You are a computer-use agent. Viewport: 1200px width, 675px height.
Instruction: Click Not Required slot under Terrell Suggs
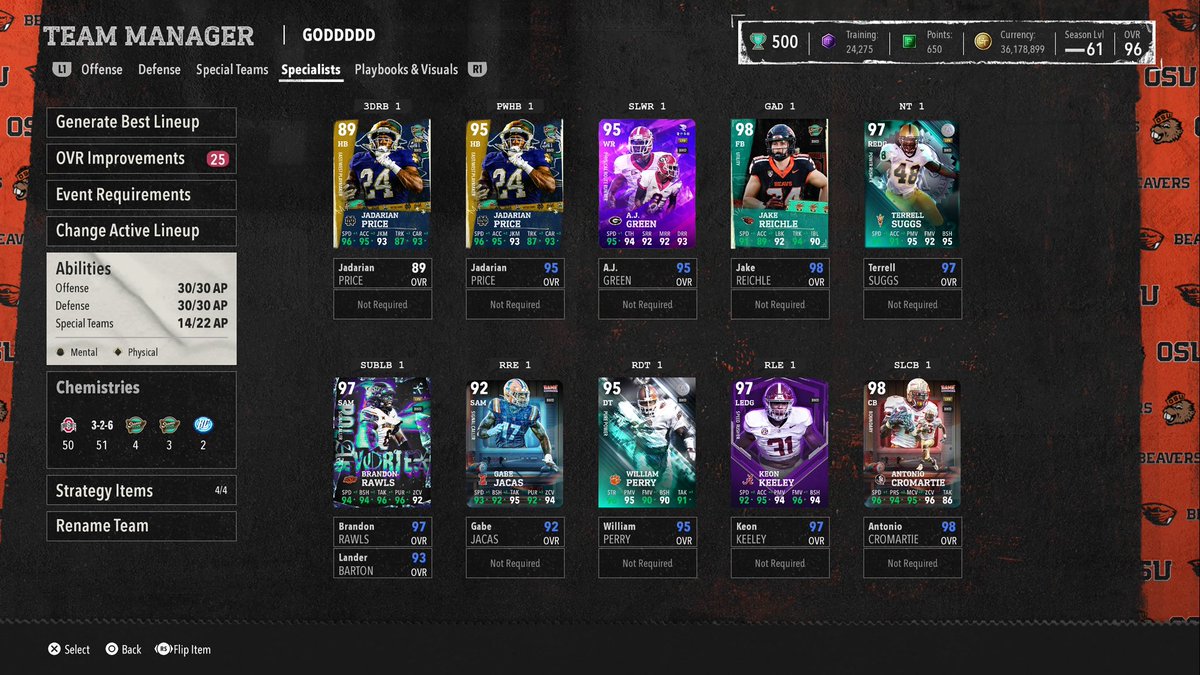click(x=912, y=305)
